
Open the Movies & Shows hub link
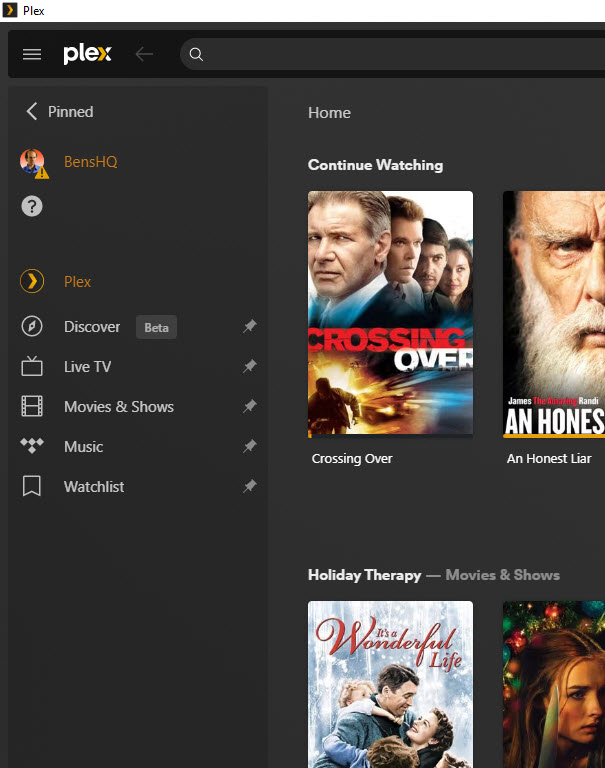[x=503, y=575]
